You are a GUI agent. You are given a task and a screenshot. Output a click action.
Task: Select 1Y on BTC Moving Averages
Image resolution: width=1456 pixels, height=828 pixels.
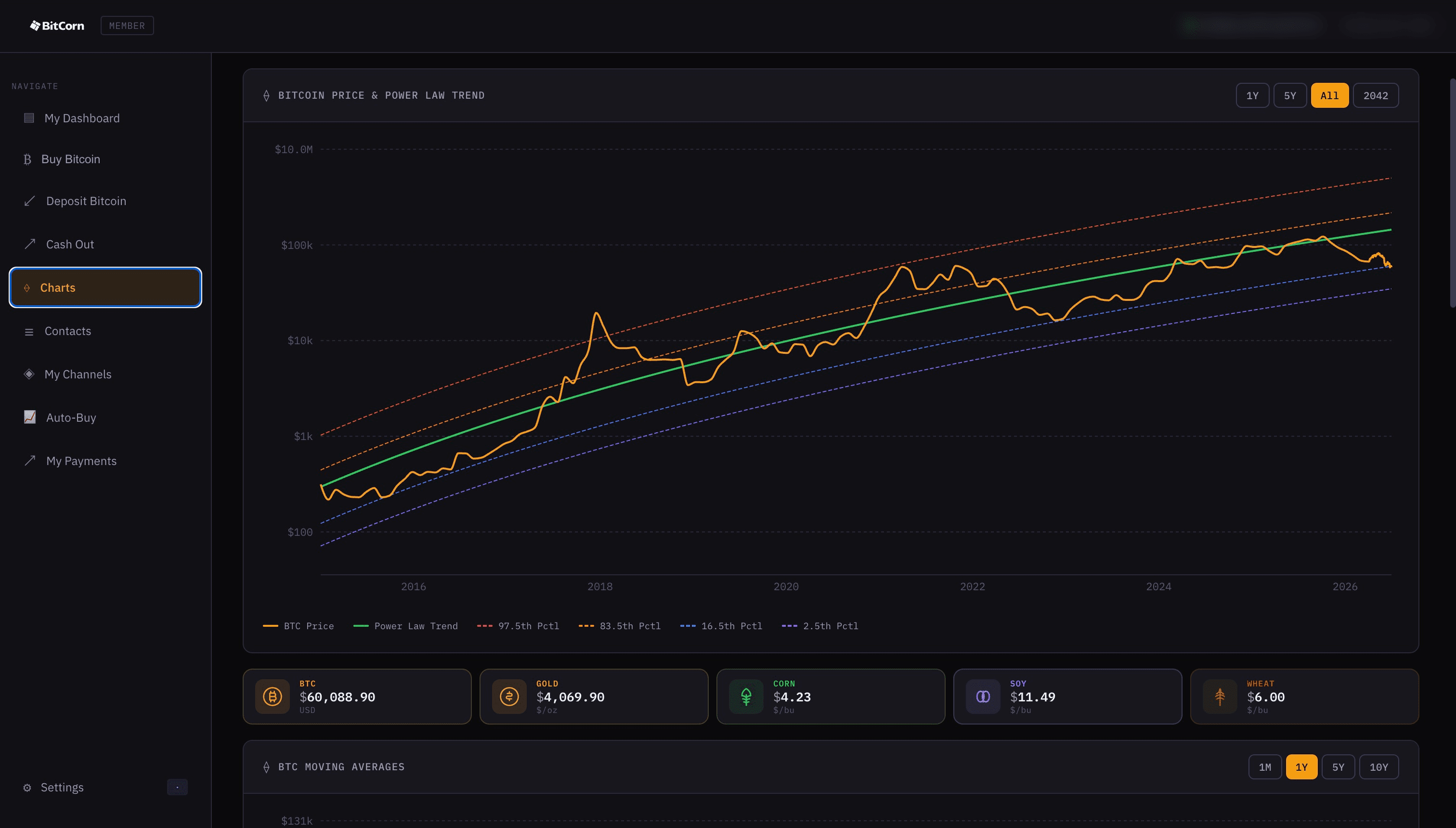(1301, 767)
